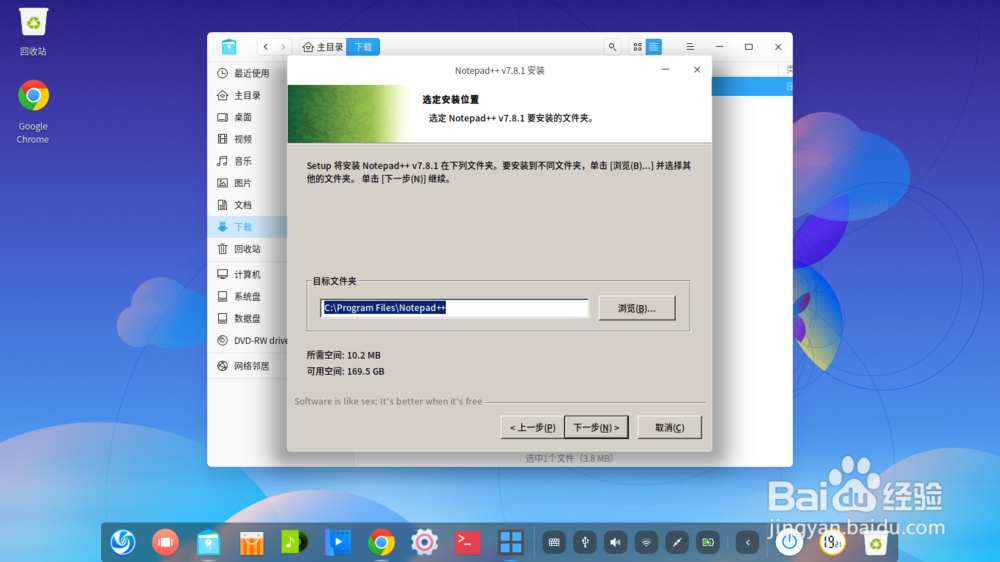Open Computer (计算机) in the file manager sidebar

click(x=247, y=274)
